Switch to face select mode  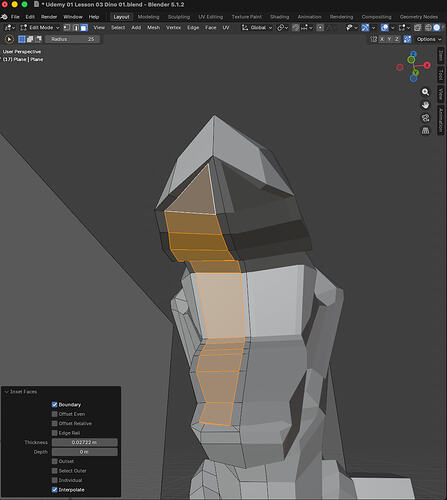click(x=84, y=28)
